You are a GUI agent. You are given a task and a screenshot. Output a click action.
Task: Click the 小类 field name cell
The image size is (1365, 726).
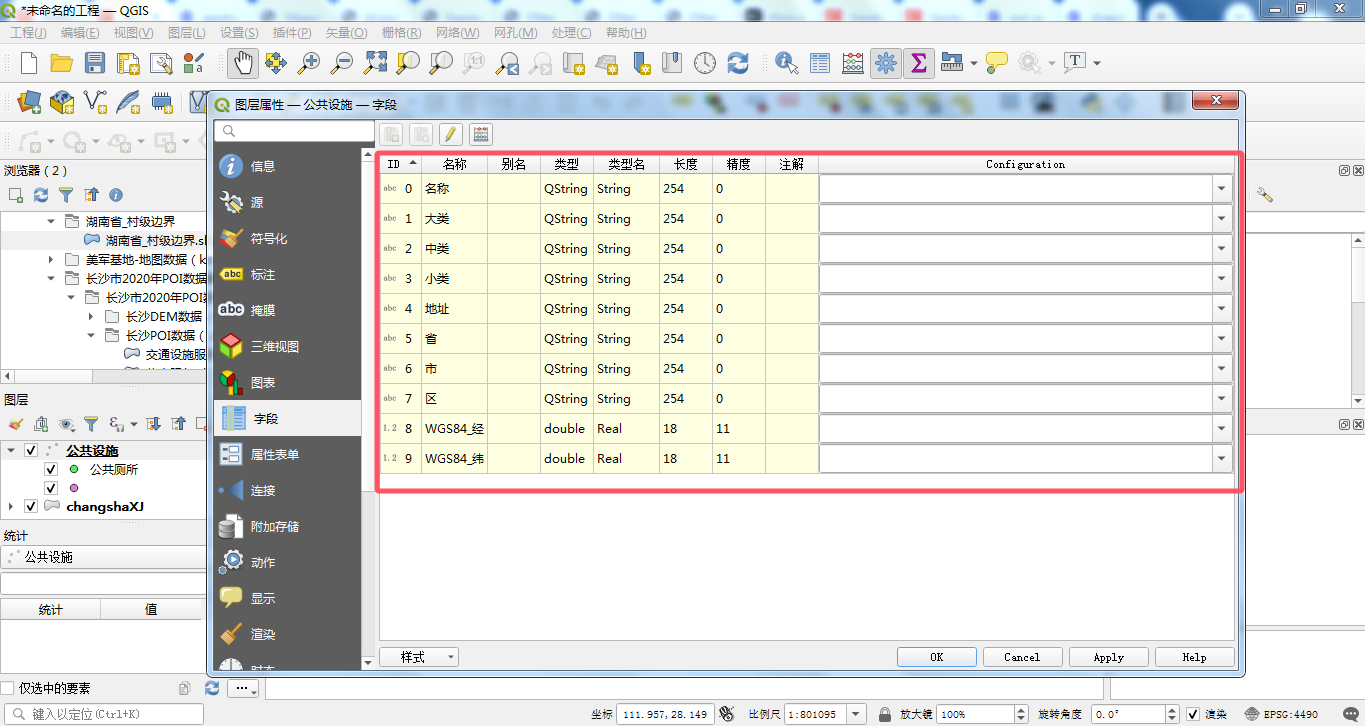[x=455, y=279]
